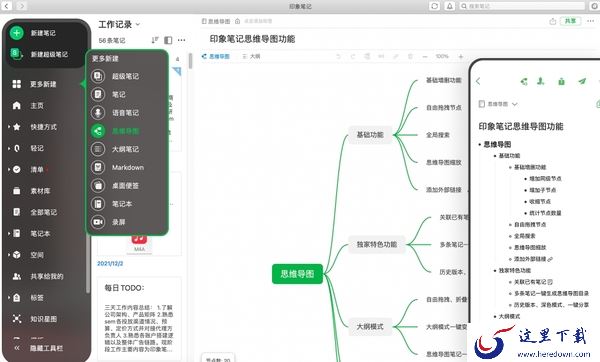The height and width of the screenshot is (362, 600).
Task: Click the sync icon in title bar
Action: [x=434, y=6]
